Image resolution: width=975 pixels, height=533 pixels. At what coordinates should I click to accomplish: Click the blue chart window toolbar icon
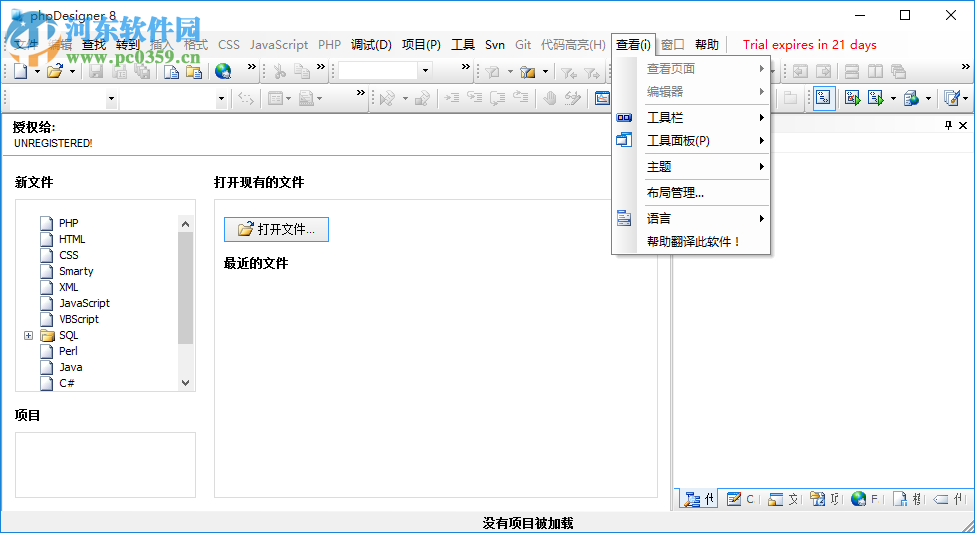603,98
